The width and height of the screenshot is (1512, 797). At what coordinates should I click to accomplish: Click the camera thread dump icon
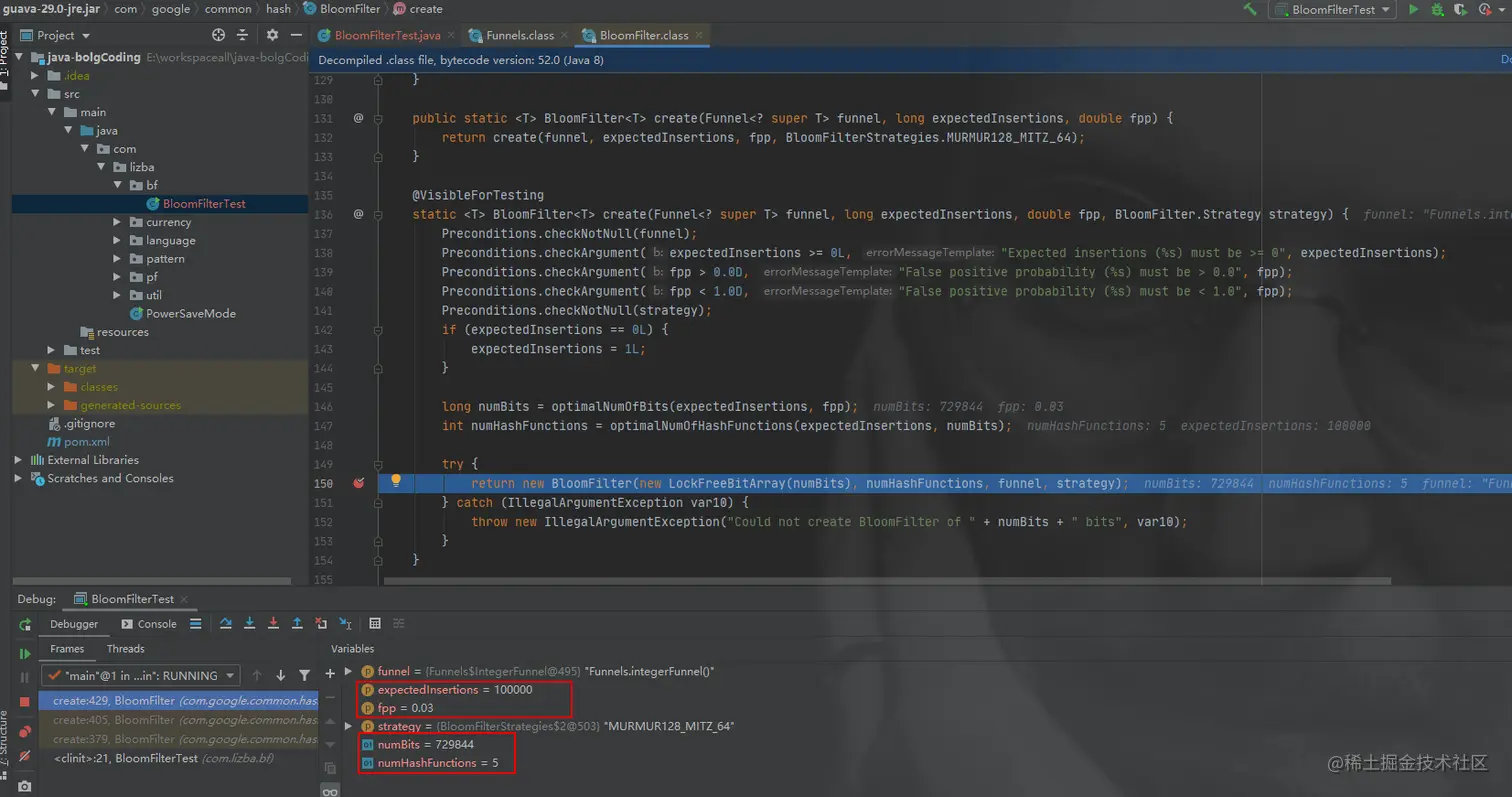pos(25,787)
